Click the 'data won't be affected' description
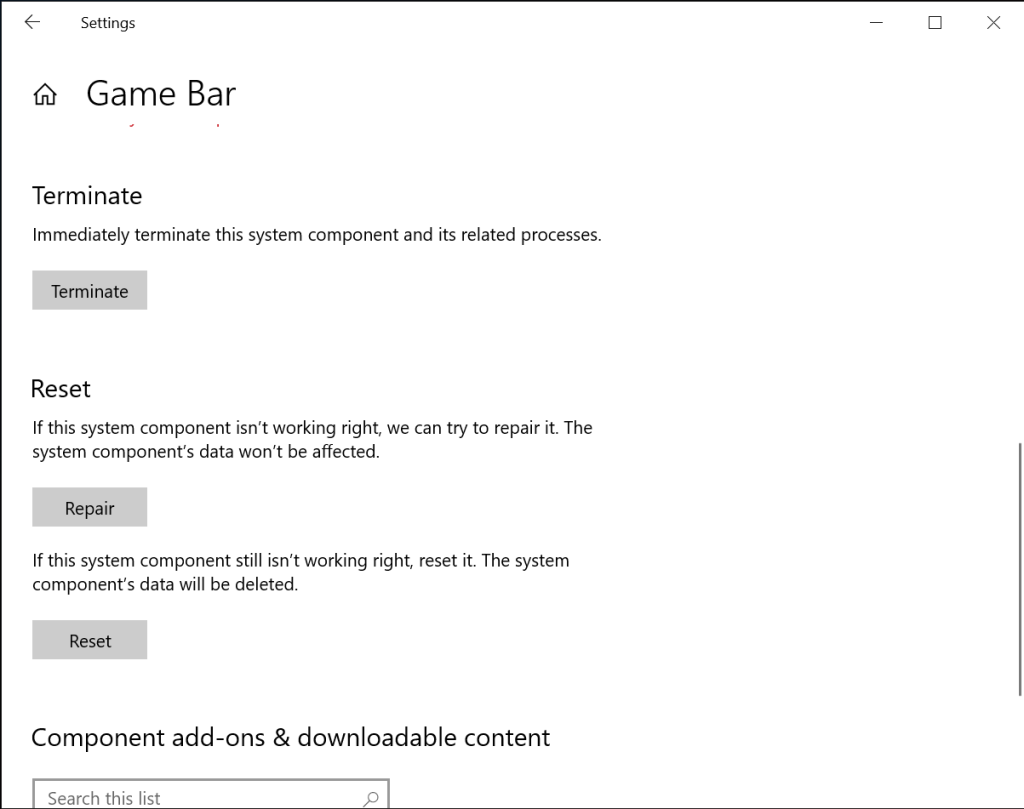Image resolution: width=1024 pixels, height=809 pixels. (312, 439)
